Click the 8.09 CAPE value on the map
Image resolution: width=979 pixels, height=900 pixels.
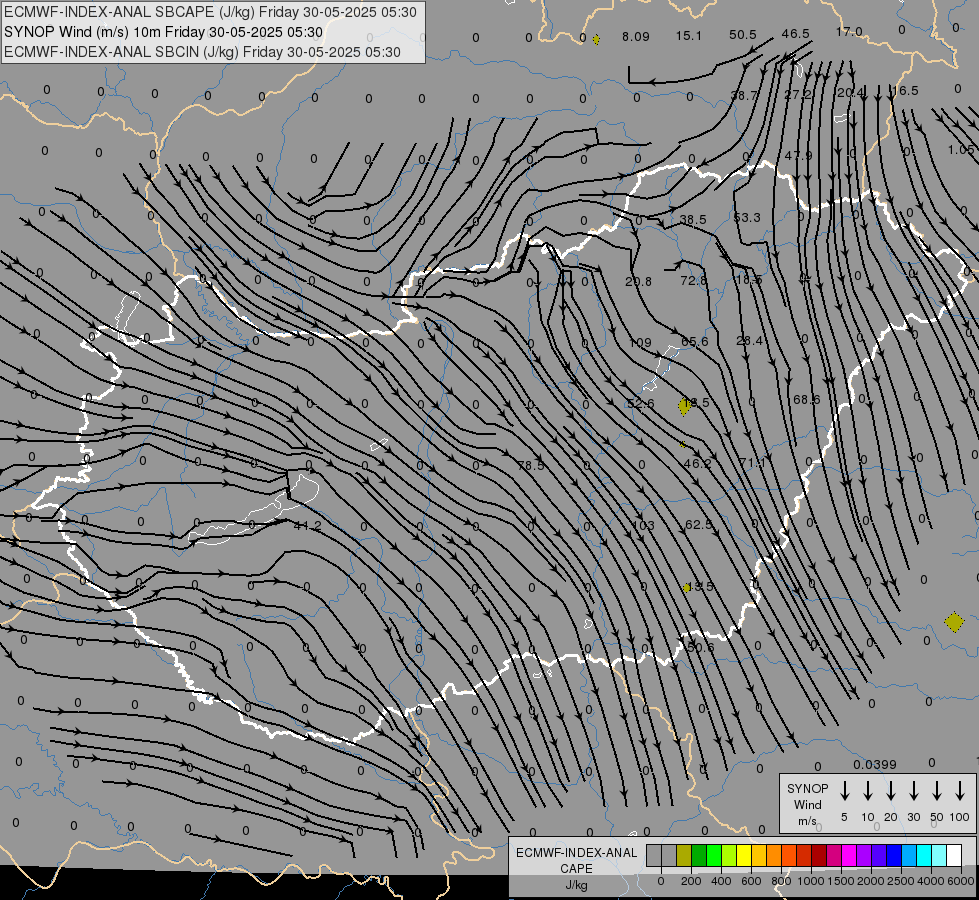[636, 36]
